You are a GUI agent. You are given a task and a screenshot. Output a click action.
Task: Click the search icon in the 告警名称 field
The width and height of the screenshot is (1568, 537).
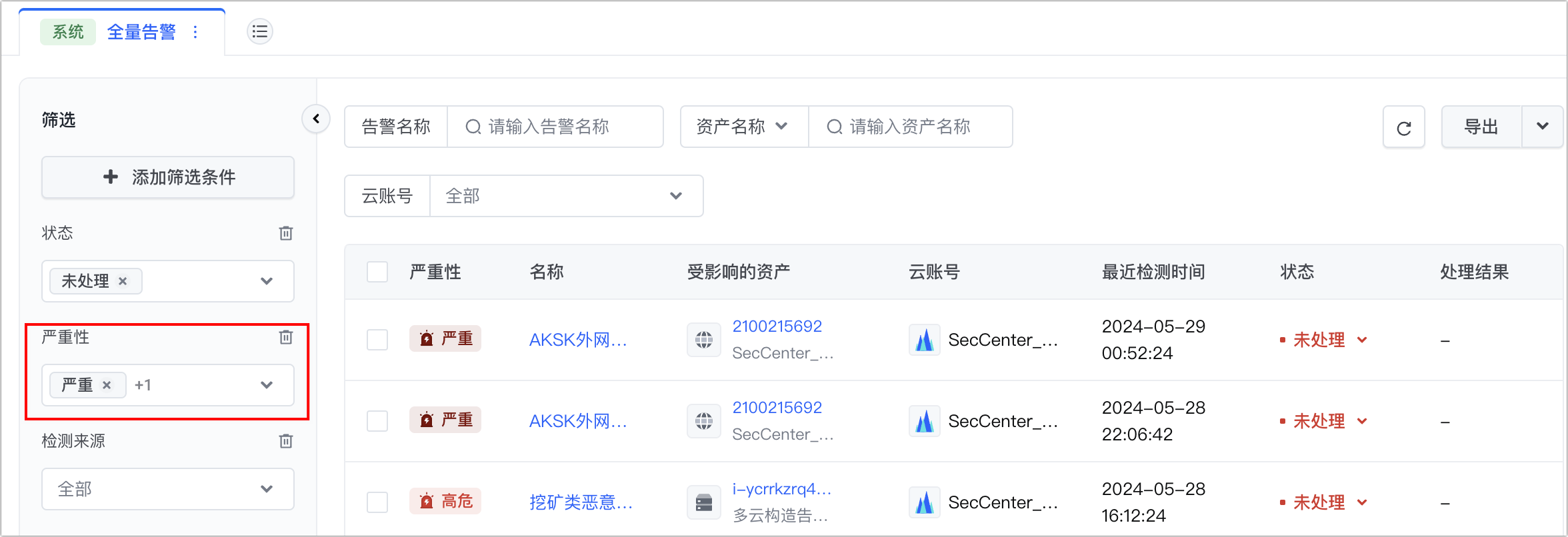pyautogui.click(x=473, y=127)
